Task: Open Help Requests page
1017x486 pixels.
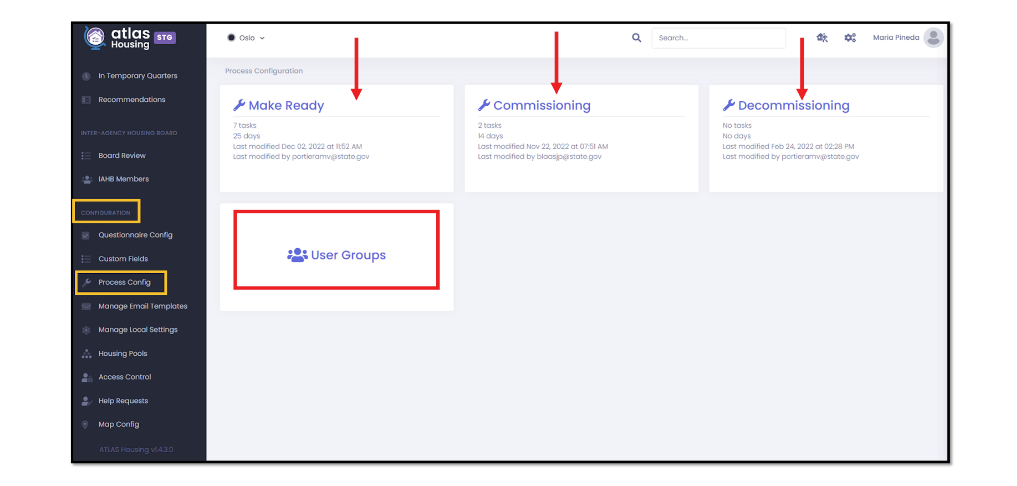Action: (123, 401)
